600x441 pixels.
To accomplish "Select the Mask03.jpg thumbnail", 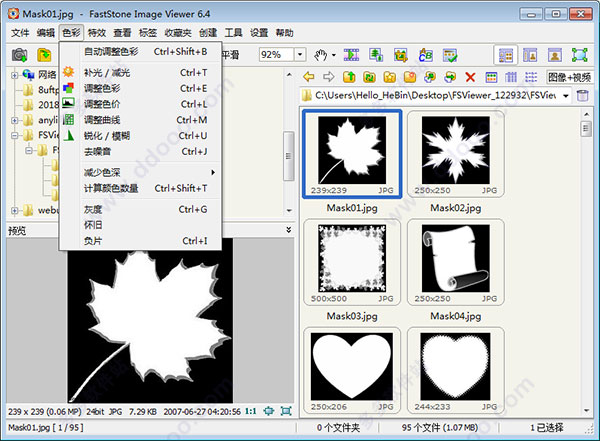I will coord(352,262).
